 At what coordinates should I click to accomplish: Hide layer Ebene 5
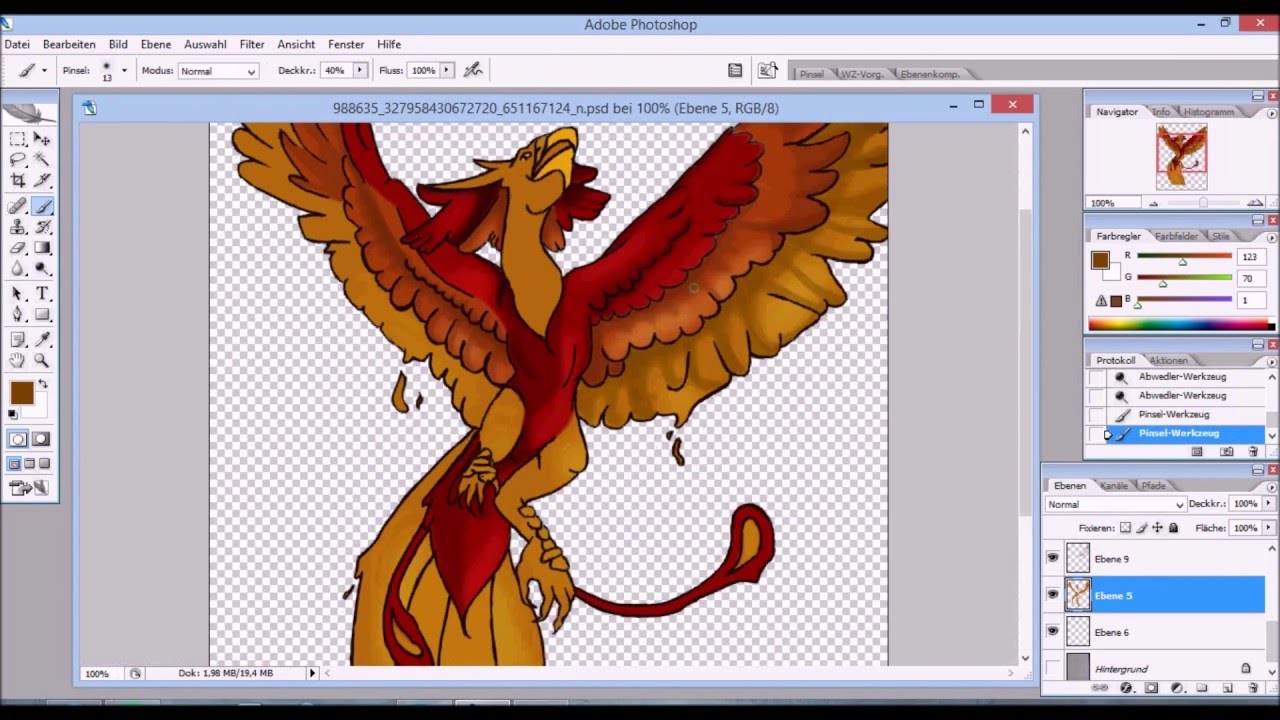[x=1052, y=595]
